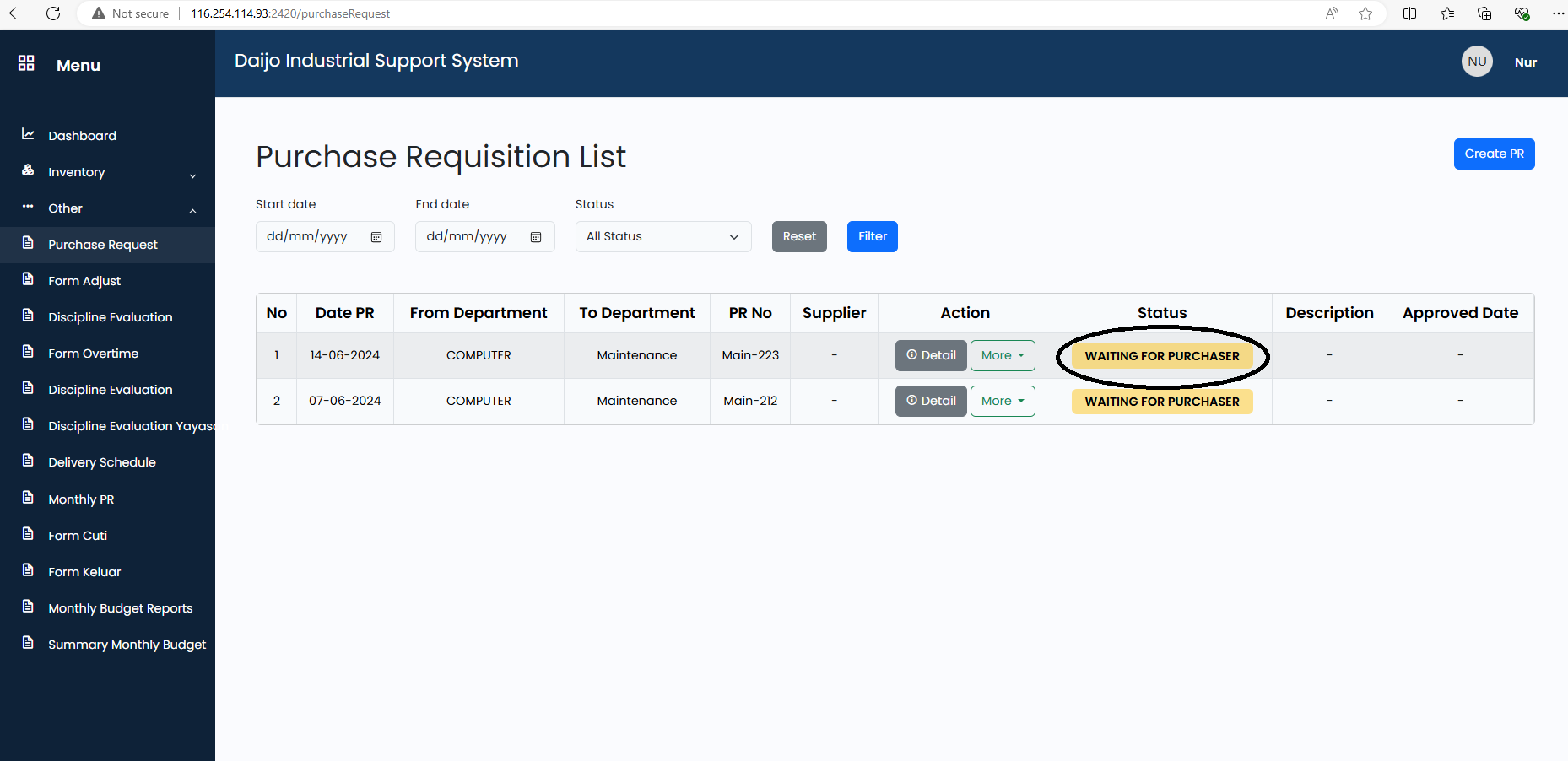The width and height of the screenshot is (1568, 761).
Task: Go back with browser back arrow
Action: click(x=16, y=13)
